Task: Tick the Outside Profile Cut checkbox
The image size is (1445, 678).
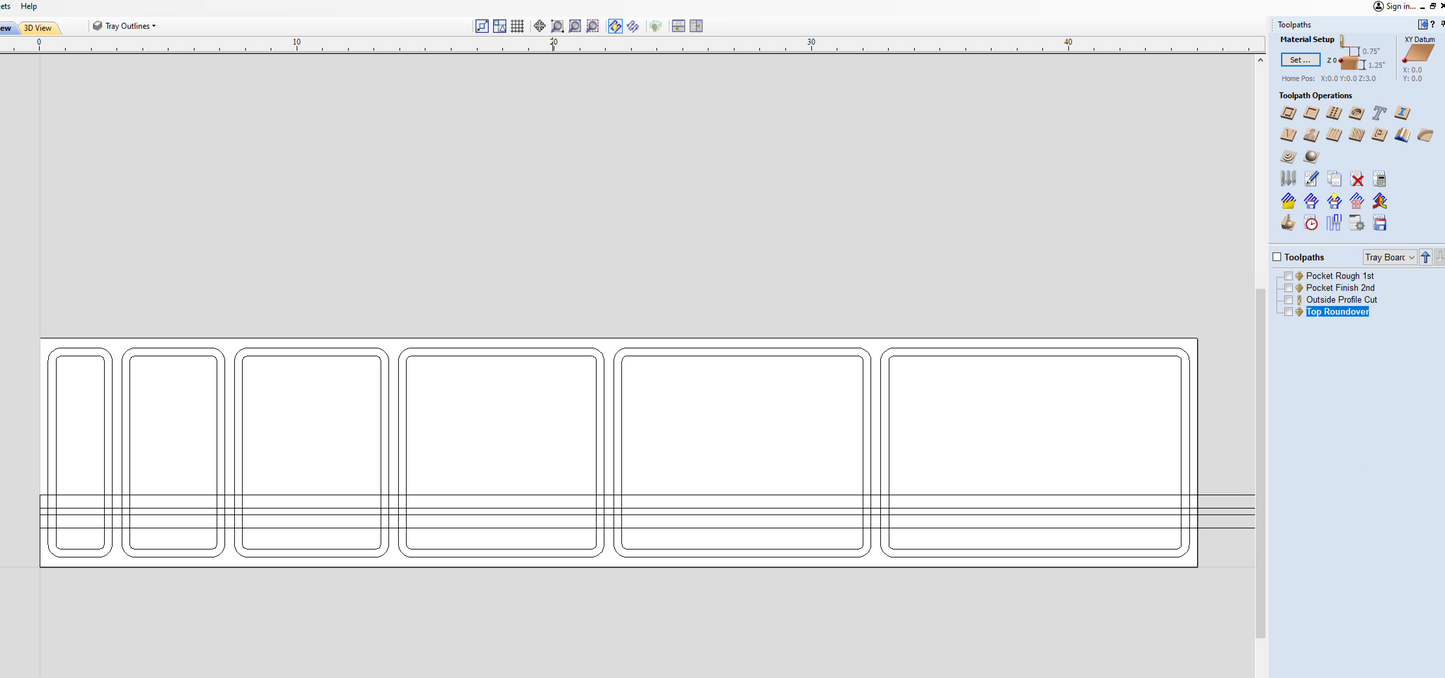Action: click(1288, 300)
